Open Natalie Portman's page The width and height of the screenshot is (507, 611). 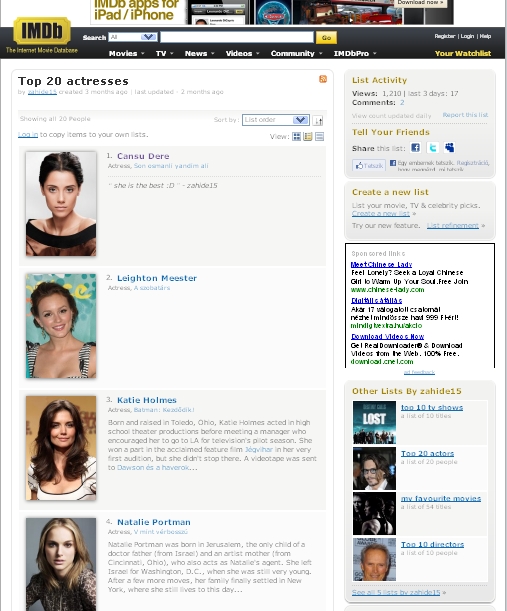154,522
